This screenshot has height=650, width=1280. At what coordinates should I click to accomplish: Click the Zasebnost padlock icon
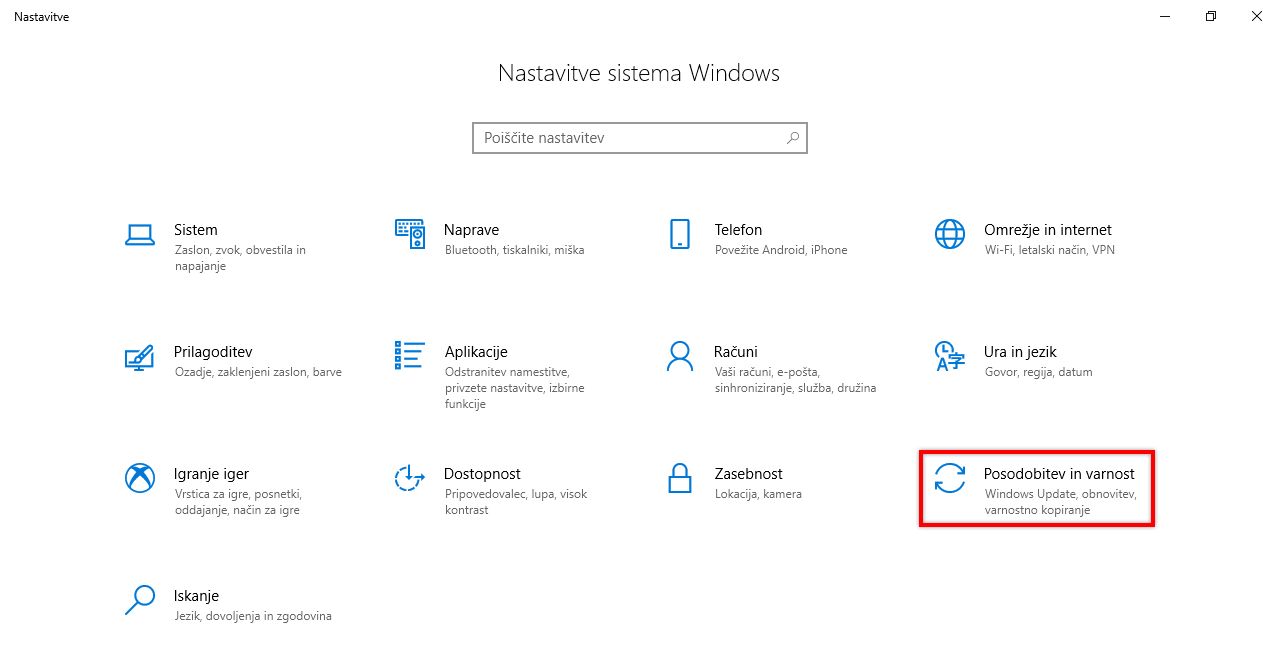click(680, 478)
